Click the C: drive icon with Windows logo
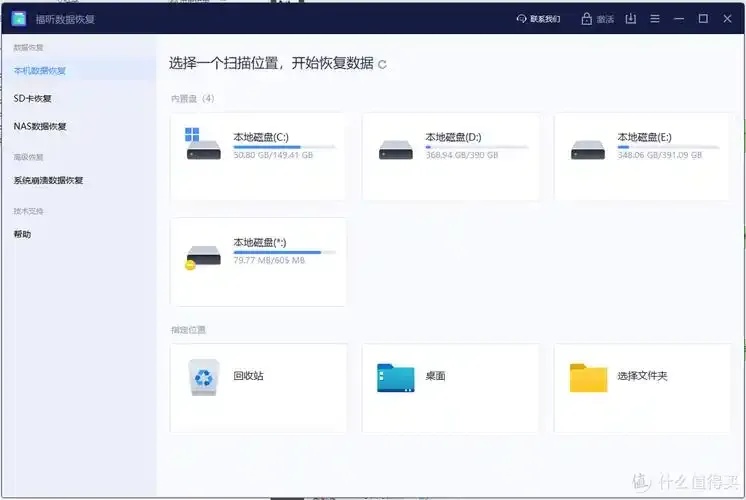Screen dimensions: 746x500 [203, 144]
